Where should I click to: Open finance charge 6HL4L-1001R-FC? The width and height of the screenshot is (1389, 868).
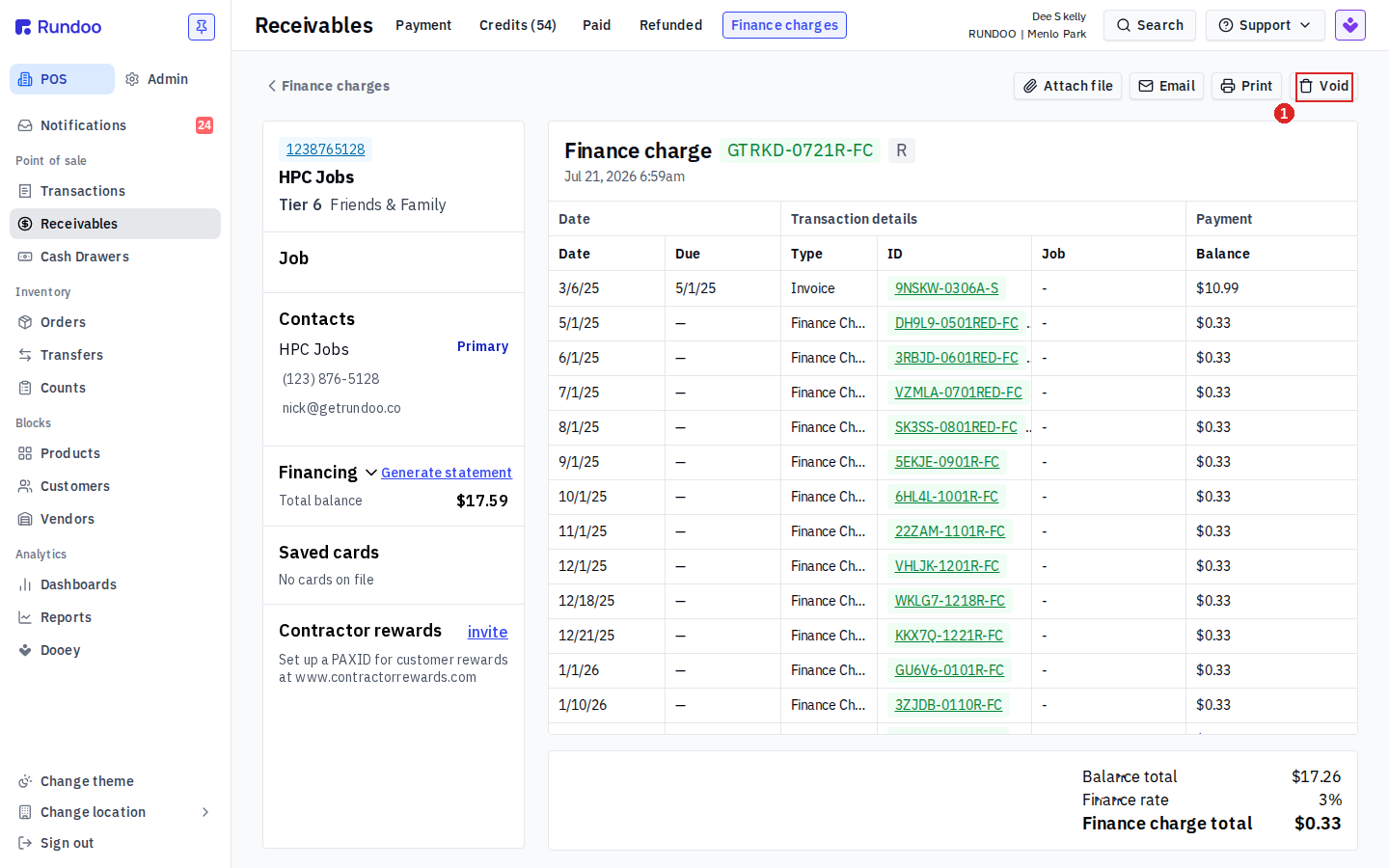click(x=946, y=497)
